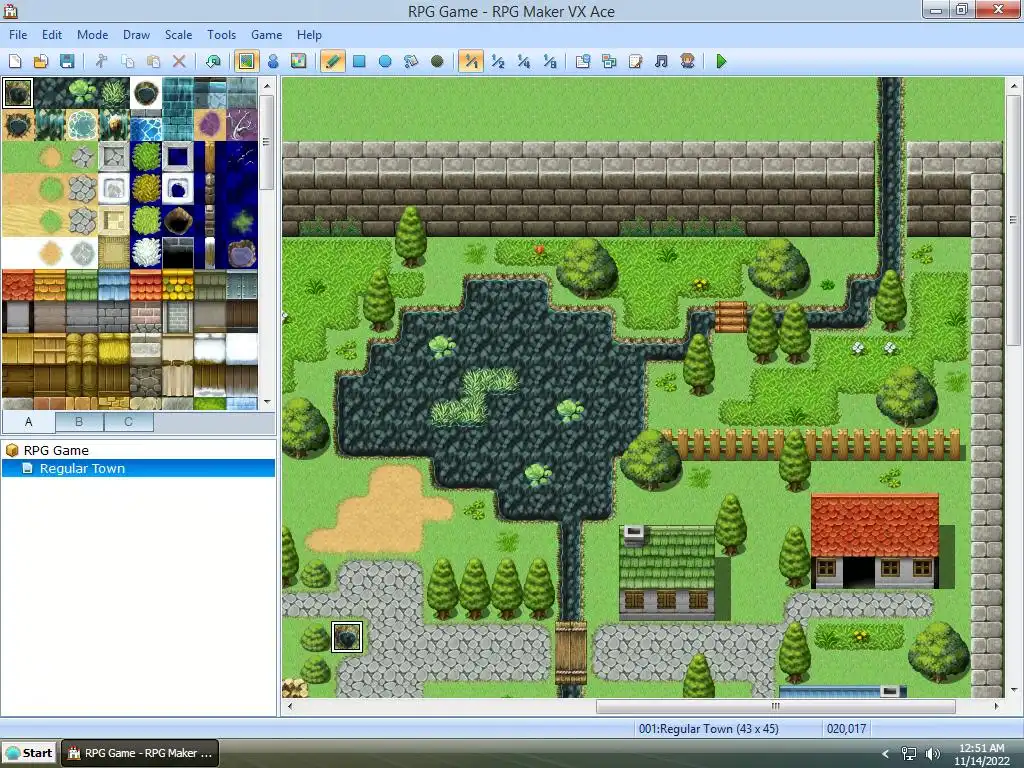Click the red-roof house on map

click(874, 541)
